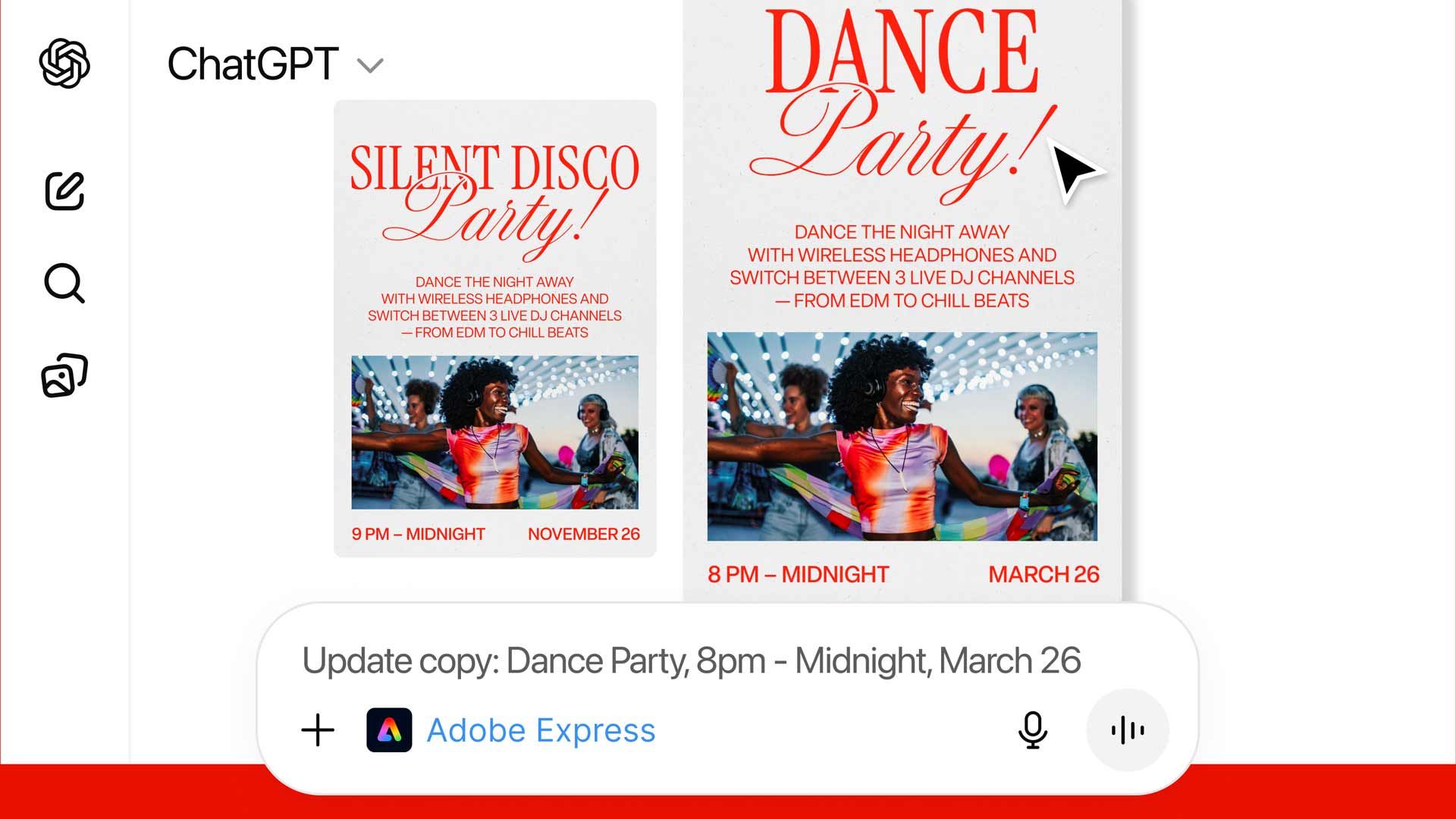Select the "NOVEMBER 26" date text

tap(583, 534)
